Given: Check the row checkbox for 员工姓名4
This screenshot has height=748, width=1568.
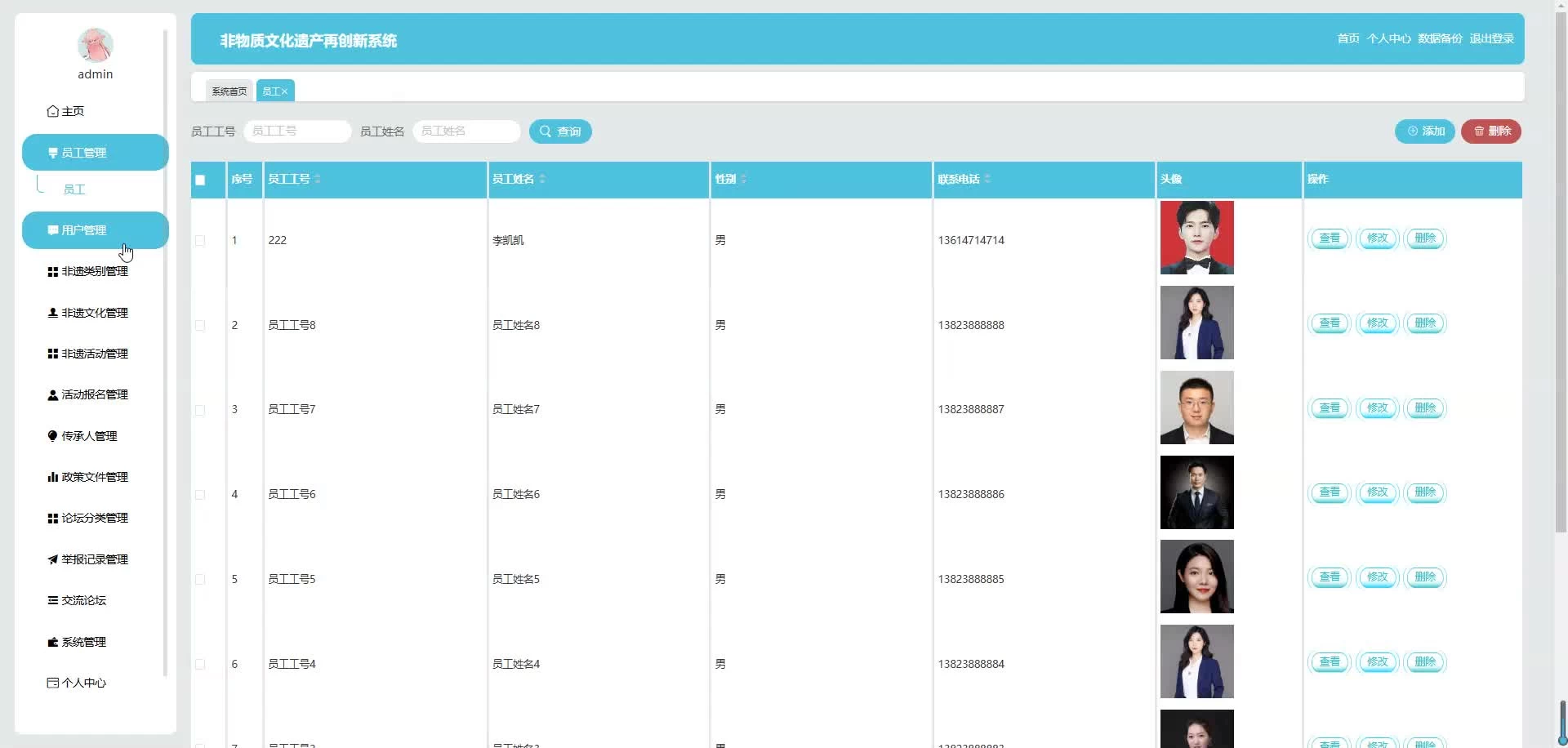Looking at the screenshot, I should click(x=200, y=665).
